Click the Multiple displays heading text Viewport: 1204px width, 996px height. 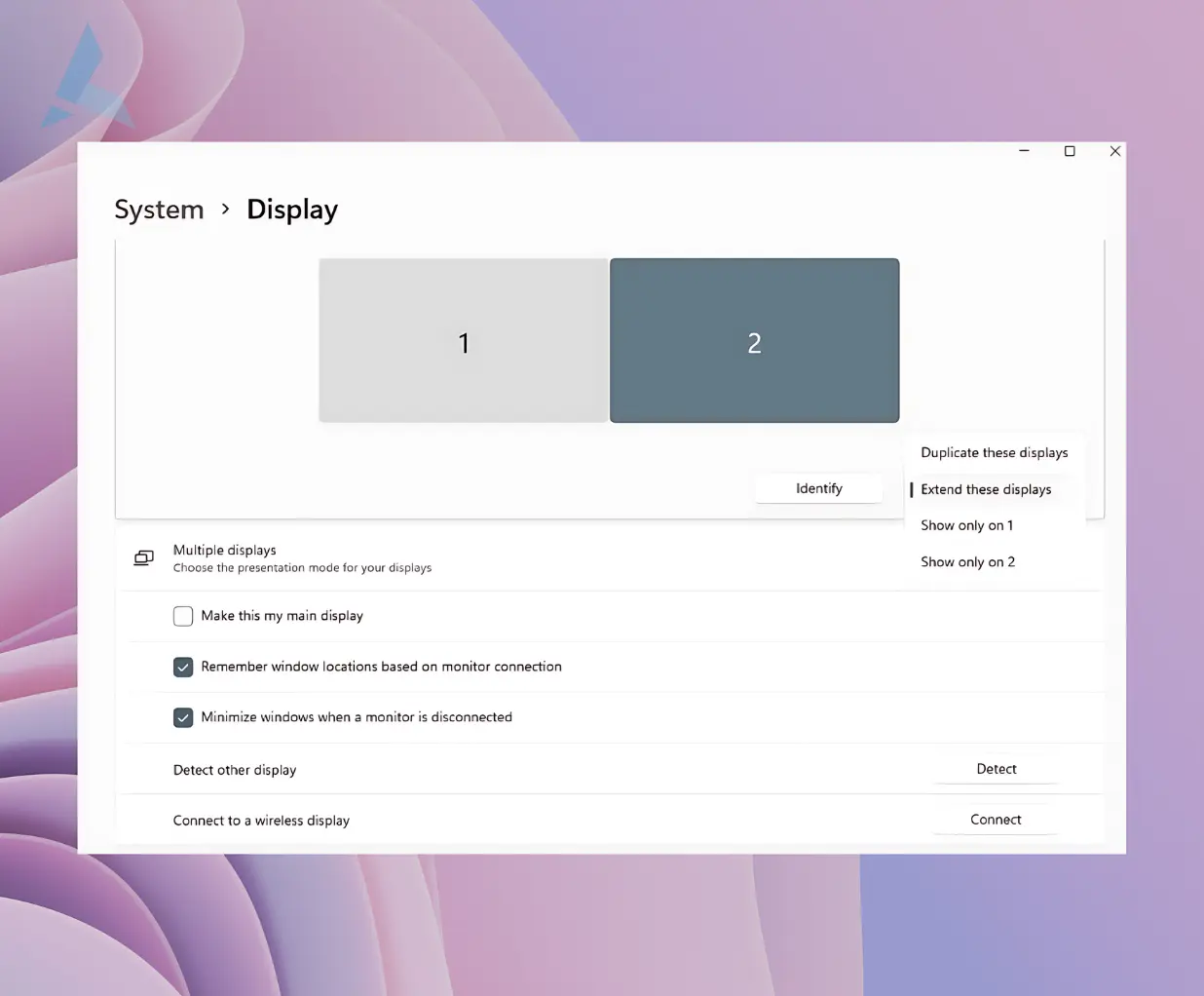225,550
